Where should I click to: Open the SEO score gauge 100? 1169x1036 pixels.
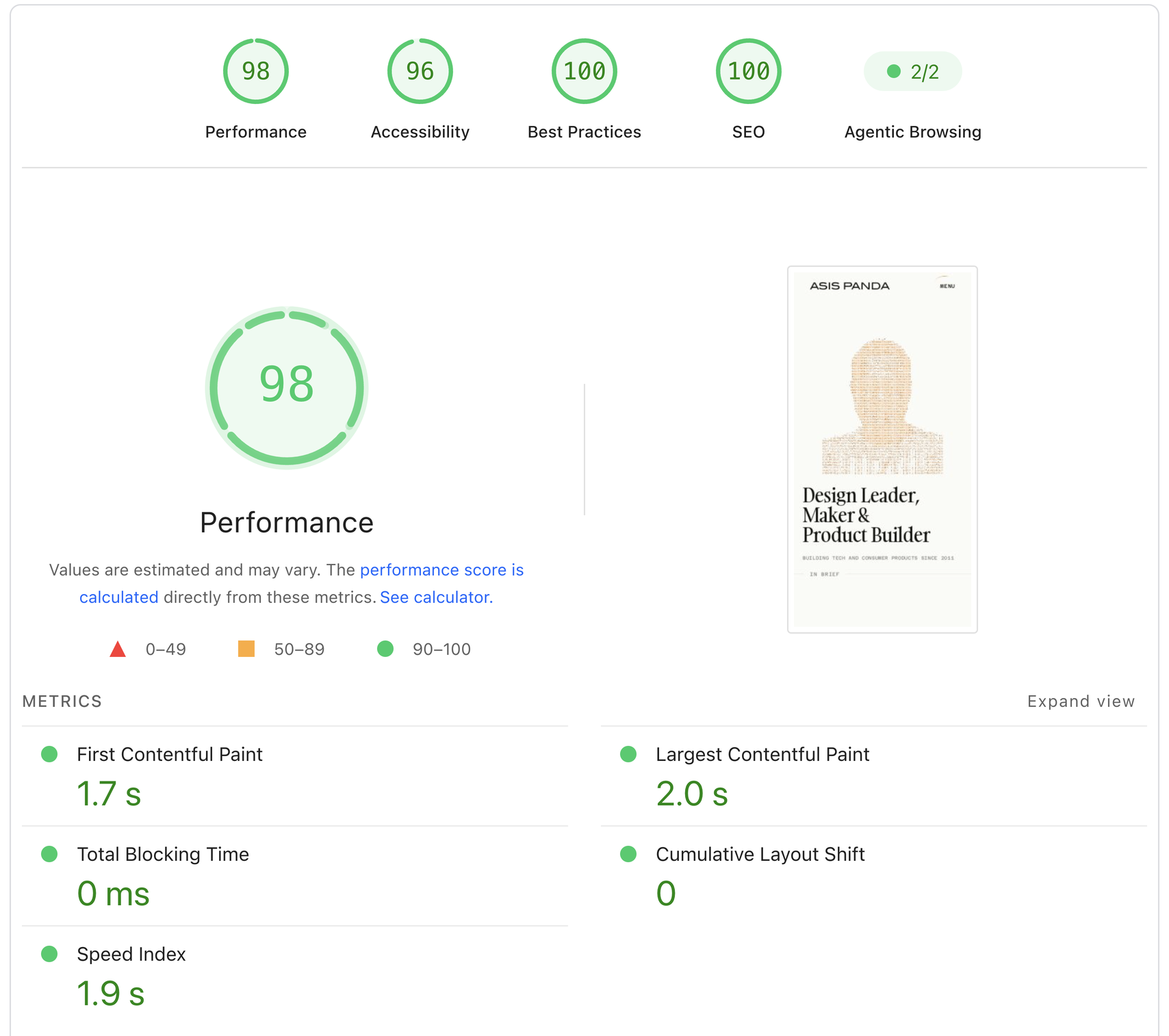[749, 71]
